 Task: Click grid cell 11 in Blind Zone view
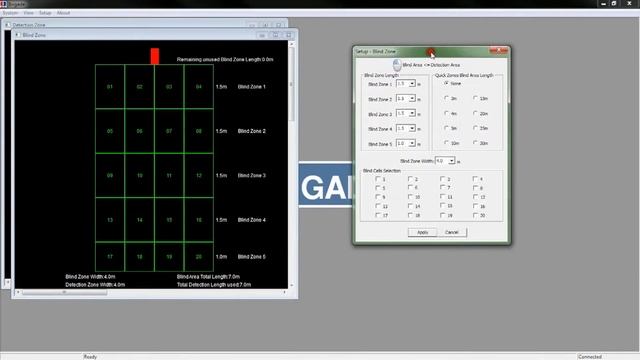coord(169,176)
